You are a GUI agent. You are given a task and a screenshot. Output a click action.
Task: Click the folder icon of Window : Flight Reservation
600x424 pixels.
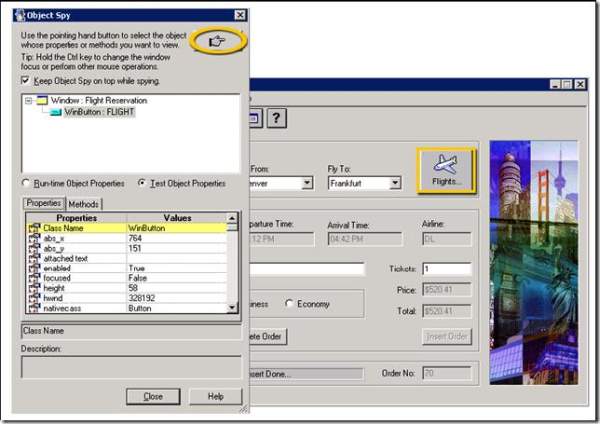[41, 101]
